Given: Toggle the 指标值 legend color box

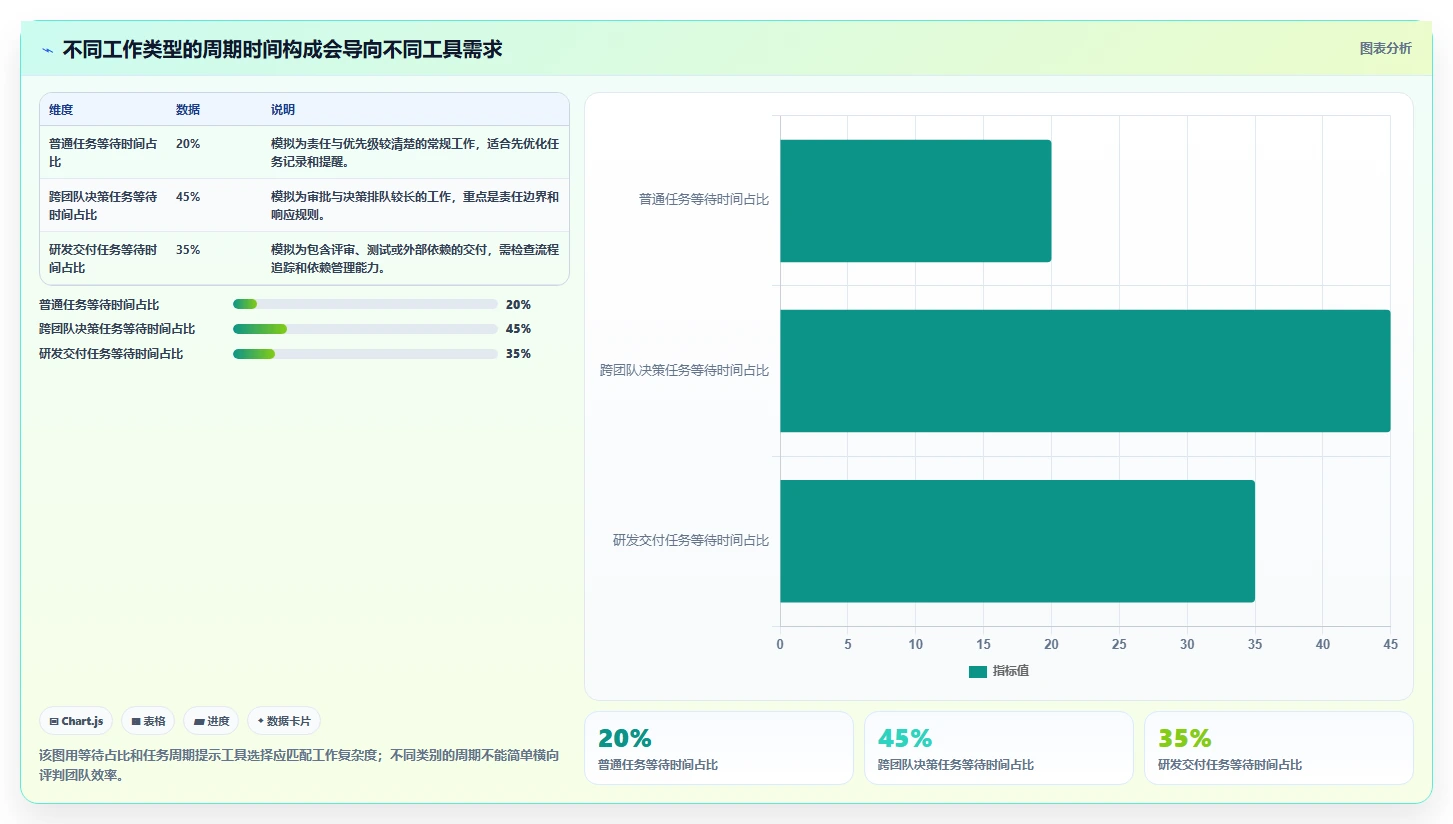Looking at the screenshot, I should 978,671.
